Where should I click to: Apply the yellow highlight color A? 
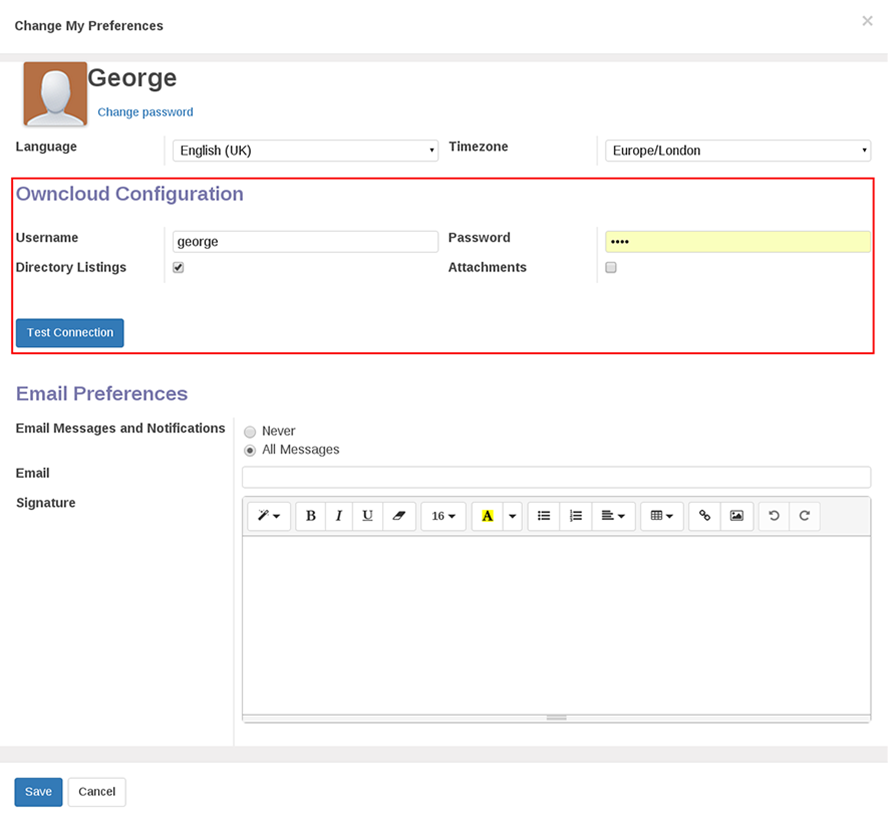tap(487, 516)
